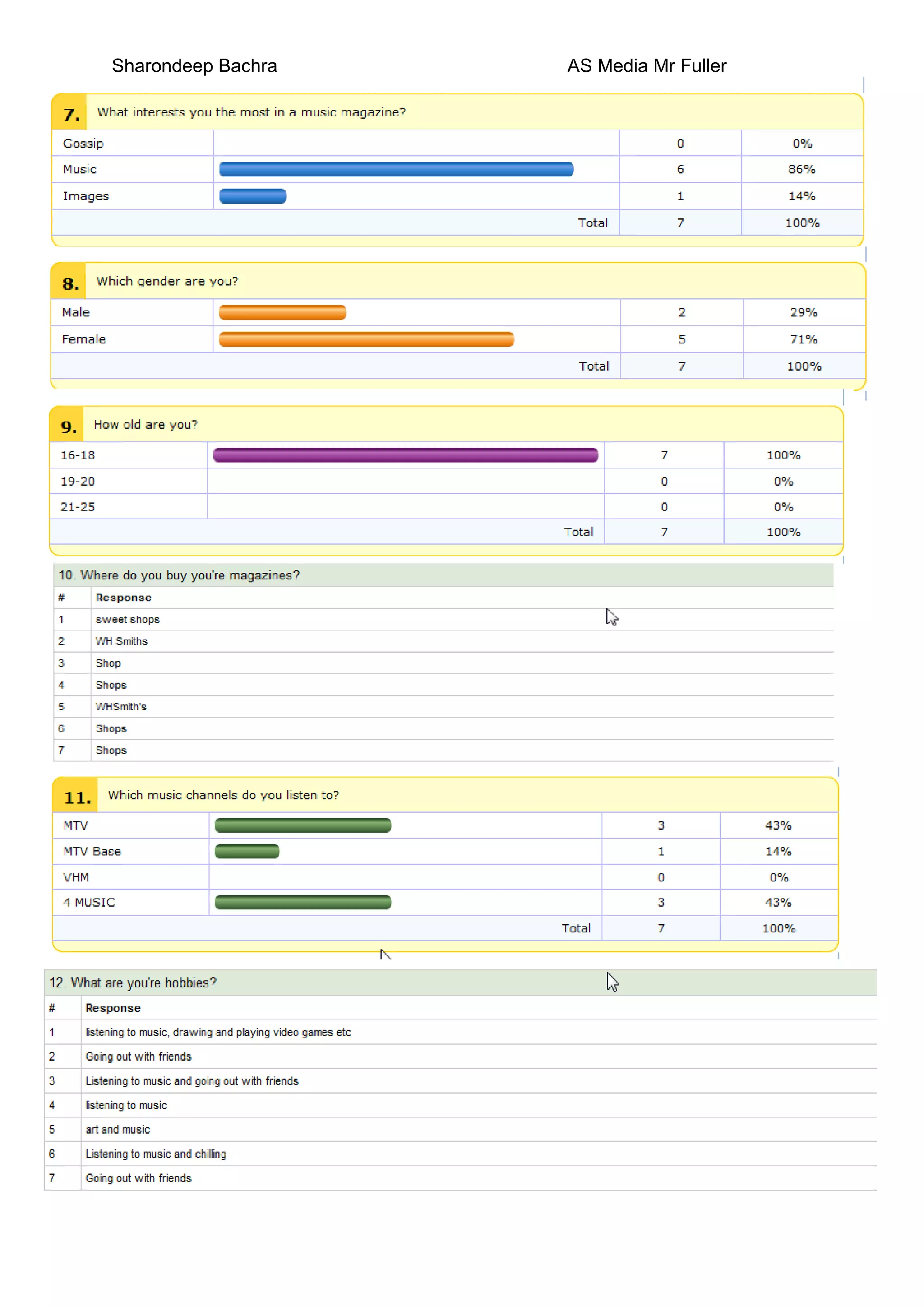Screen dimensions: 924x1307
Task: Click the blue Images bar in question 7
Action: [x=253, y=196]
